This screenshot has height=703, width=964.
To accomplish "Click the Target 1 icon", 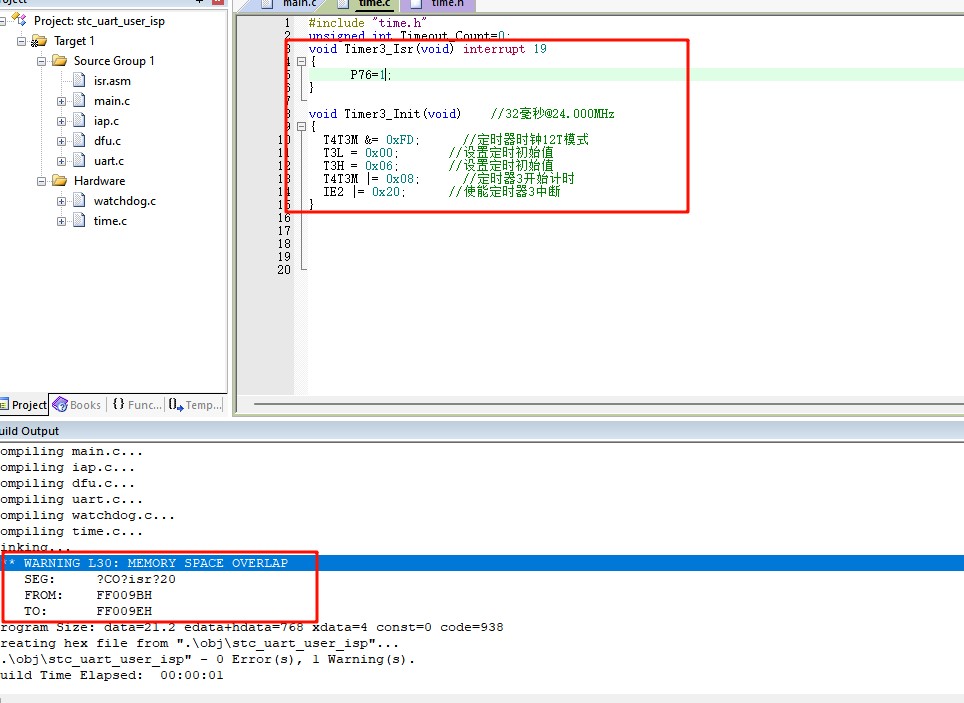I will pyautogui.click(x=39, y=41).
